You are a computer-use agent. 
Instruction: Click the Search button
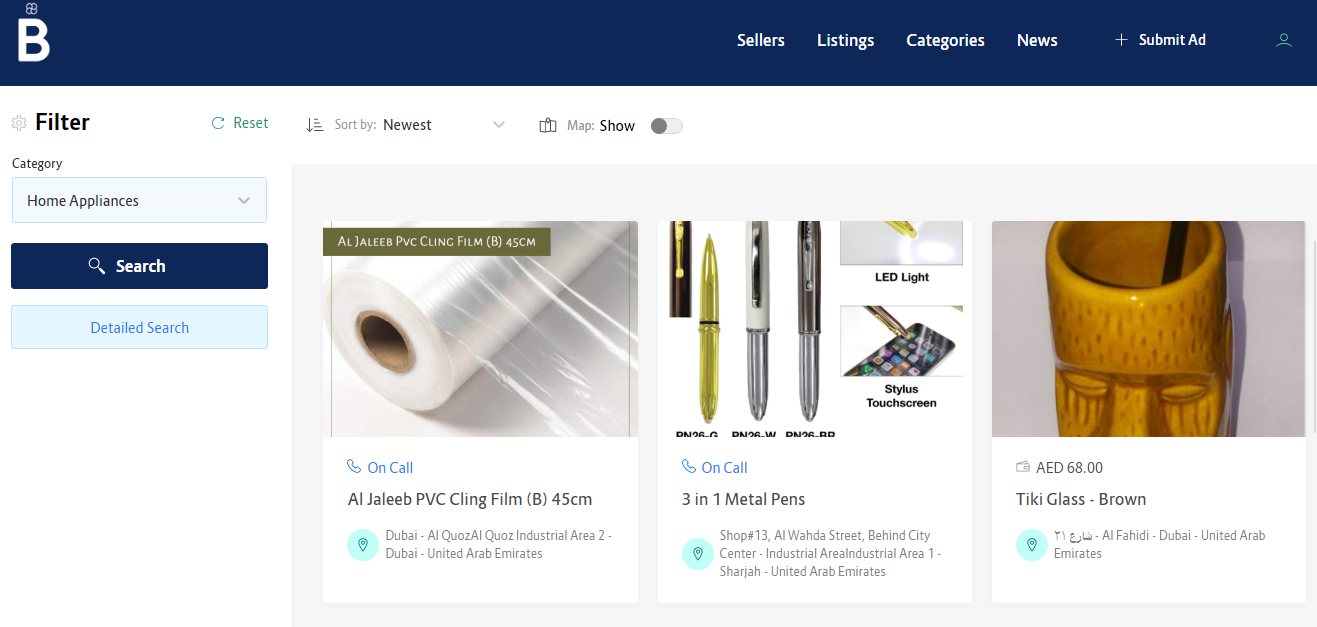139,266
